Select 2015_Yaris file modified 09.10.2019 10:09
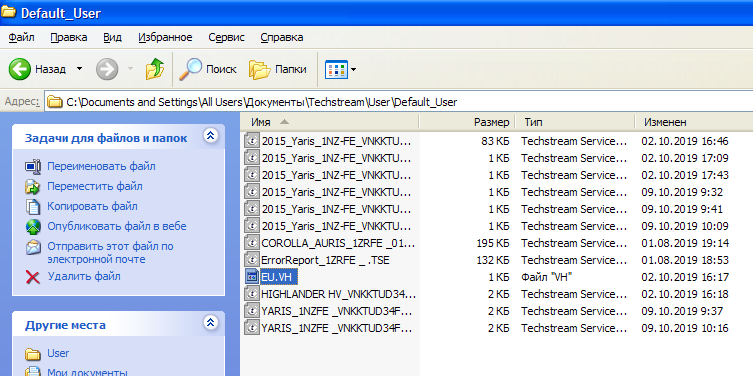 336,226
